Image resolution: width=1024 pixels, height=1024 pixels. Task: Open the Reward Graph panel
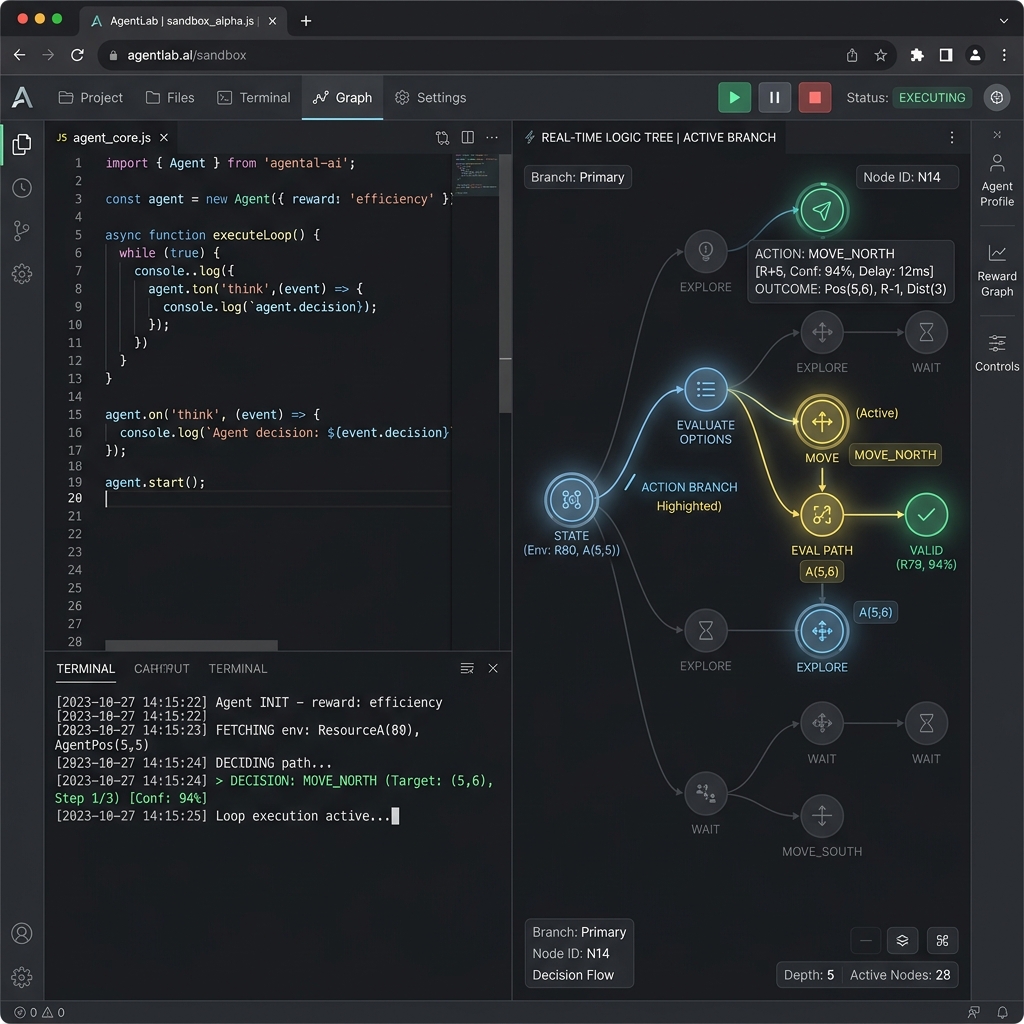pyautogui.click(x=997, y=271)
